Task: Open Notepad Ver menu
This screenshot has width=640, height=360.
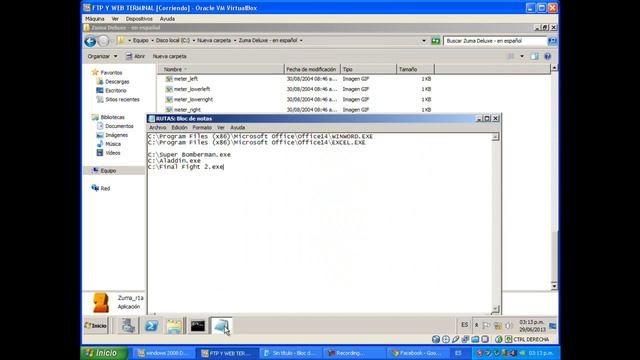Action: click(221, 128)
